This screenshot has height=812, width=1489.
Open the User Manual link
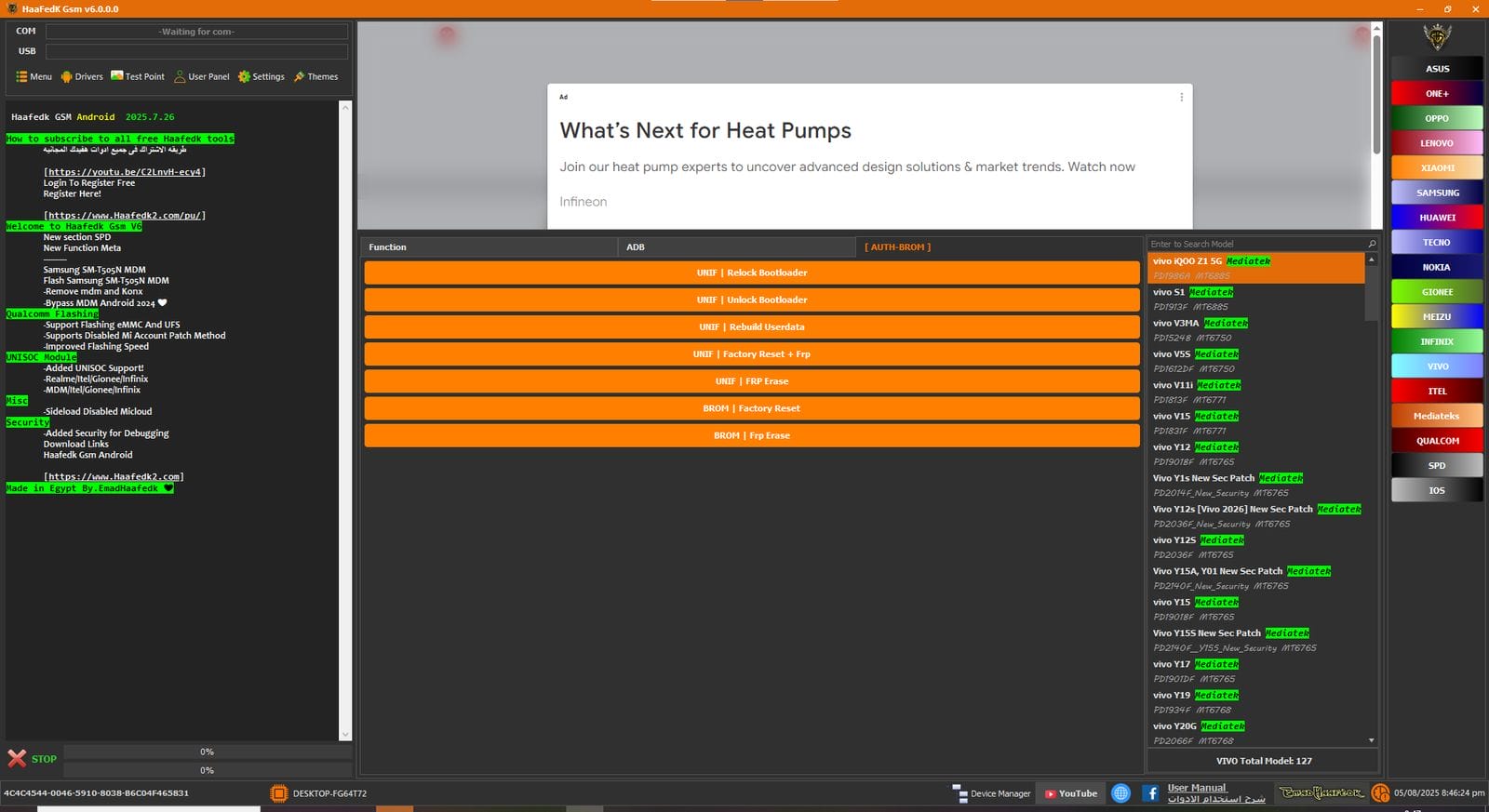click(x=1197, y=788)
